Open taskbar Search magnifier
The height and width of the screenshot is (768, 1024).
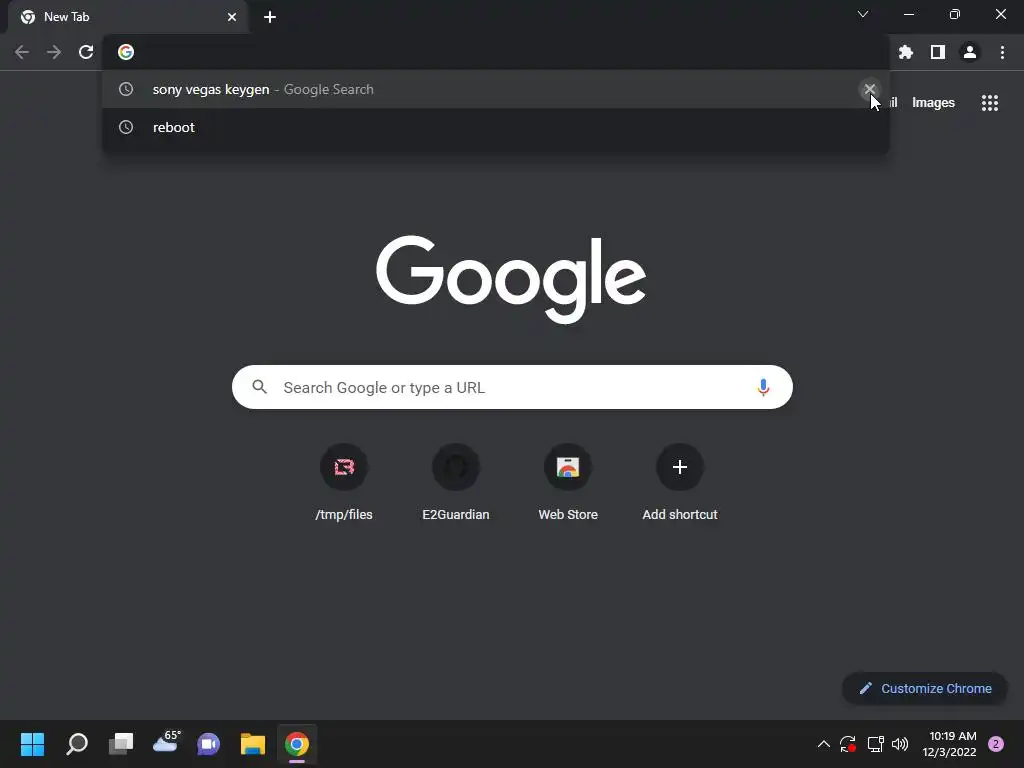tap(76, 744)
